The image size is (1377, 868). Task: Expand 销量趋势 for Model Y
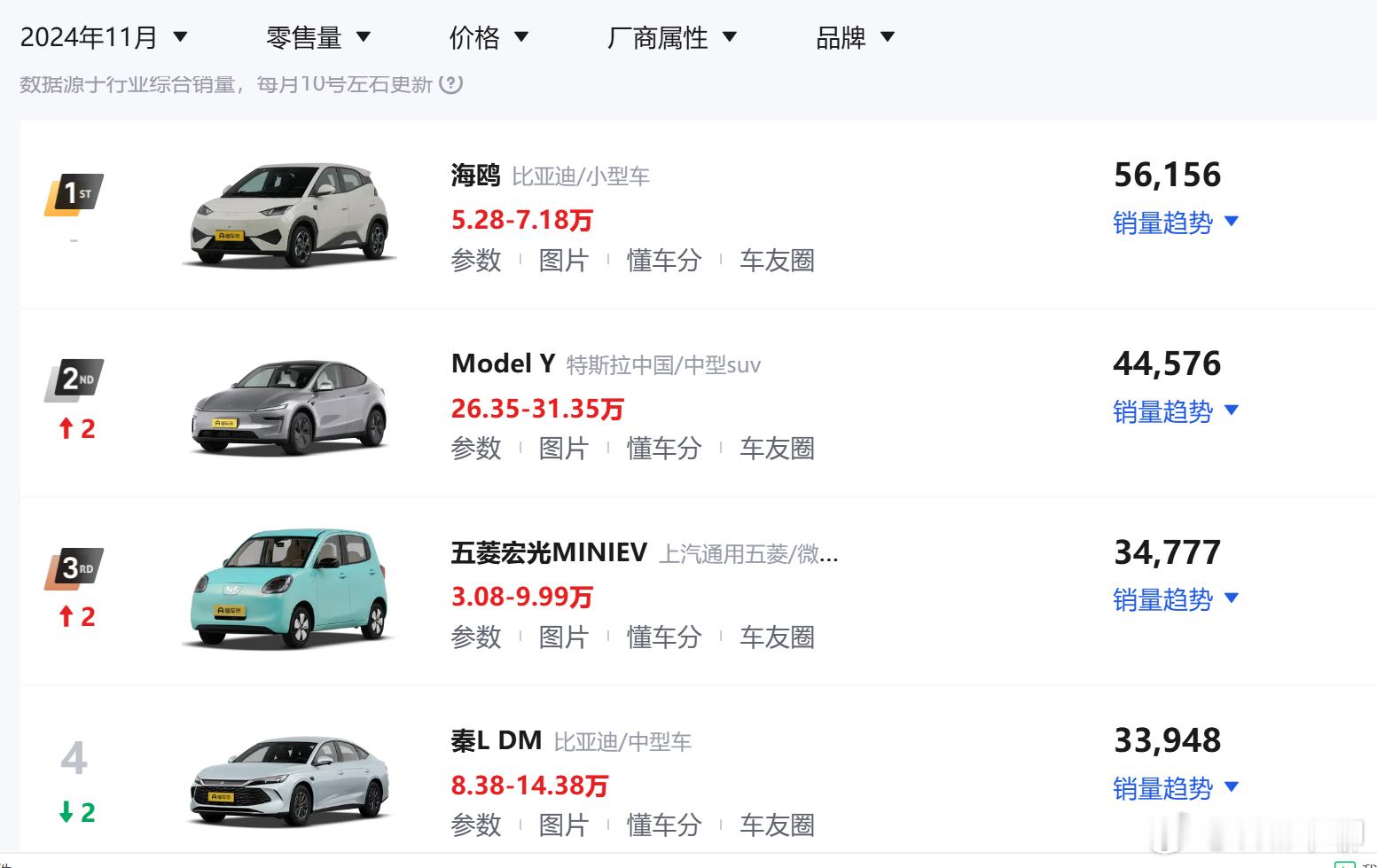[1176, 411]
